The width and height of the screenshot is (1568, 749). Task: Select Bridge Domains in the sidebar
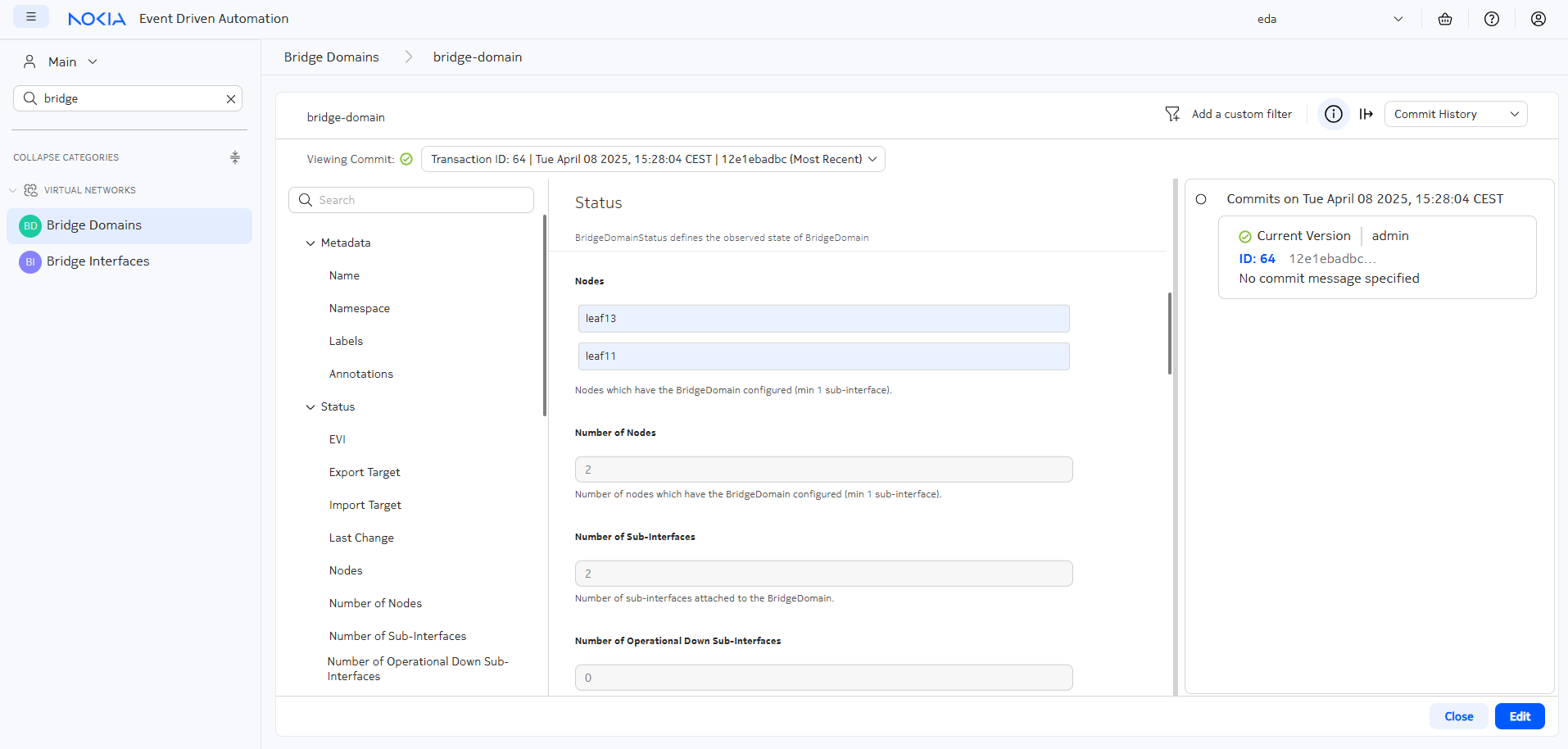point(94,225)
